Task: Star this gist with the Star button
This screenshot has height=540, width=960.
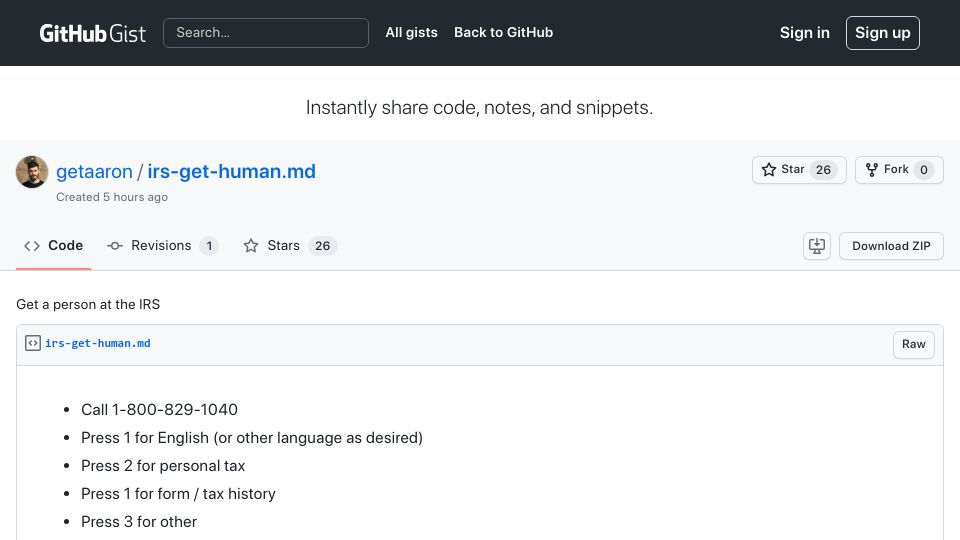Action: [x=799, y=170]
